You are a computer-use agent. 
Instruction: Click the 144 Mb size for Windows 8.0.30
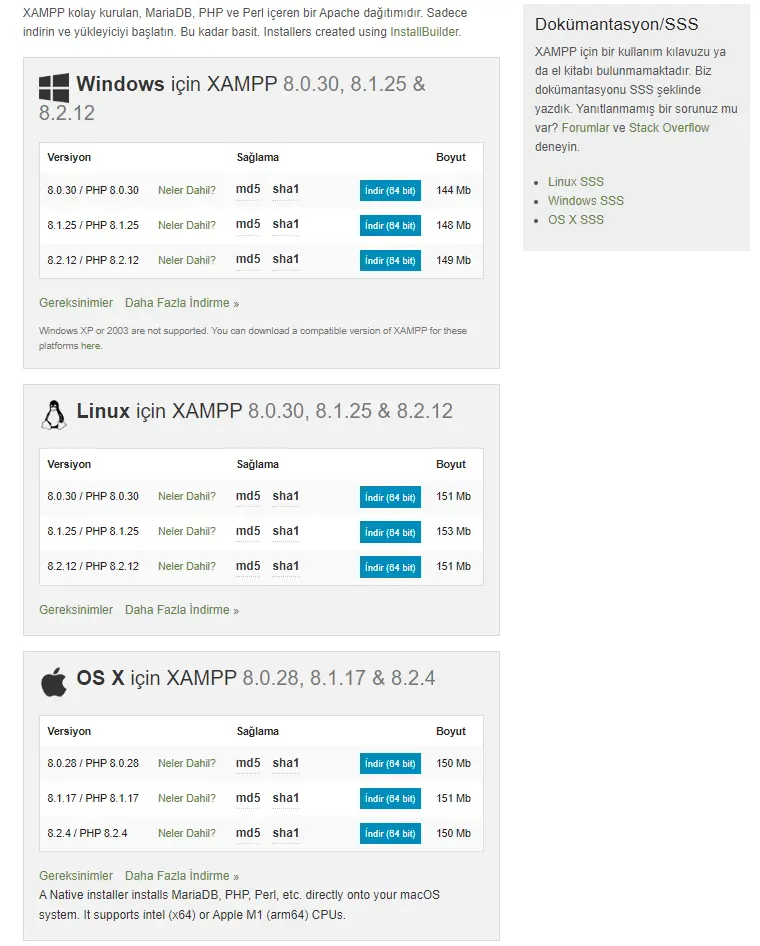(x=454, y=190)
